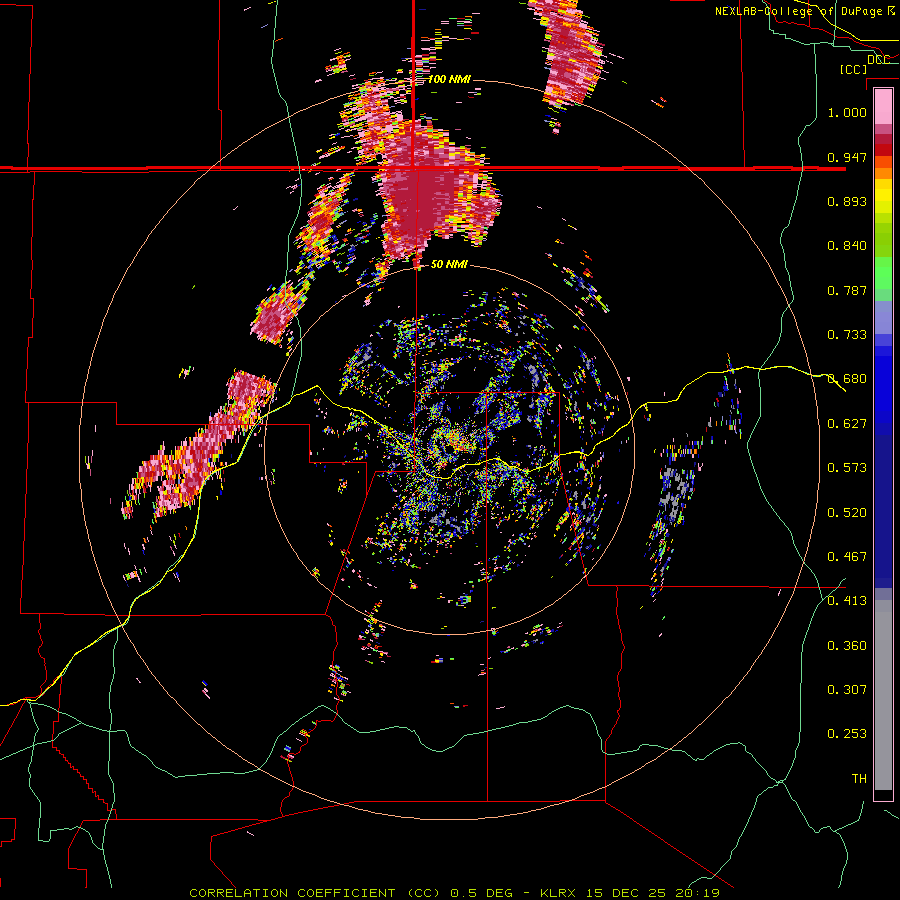Select the 0.360 scale value
Viewport: 900px width, 900px height.
tap(847, 646)
